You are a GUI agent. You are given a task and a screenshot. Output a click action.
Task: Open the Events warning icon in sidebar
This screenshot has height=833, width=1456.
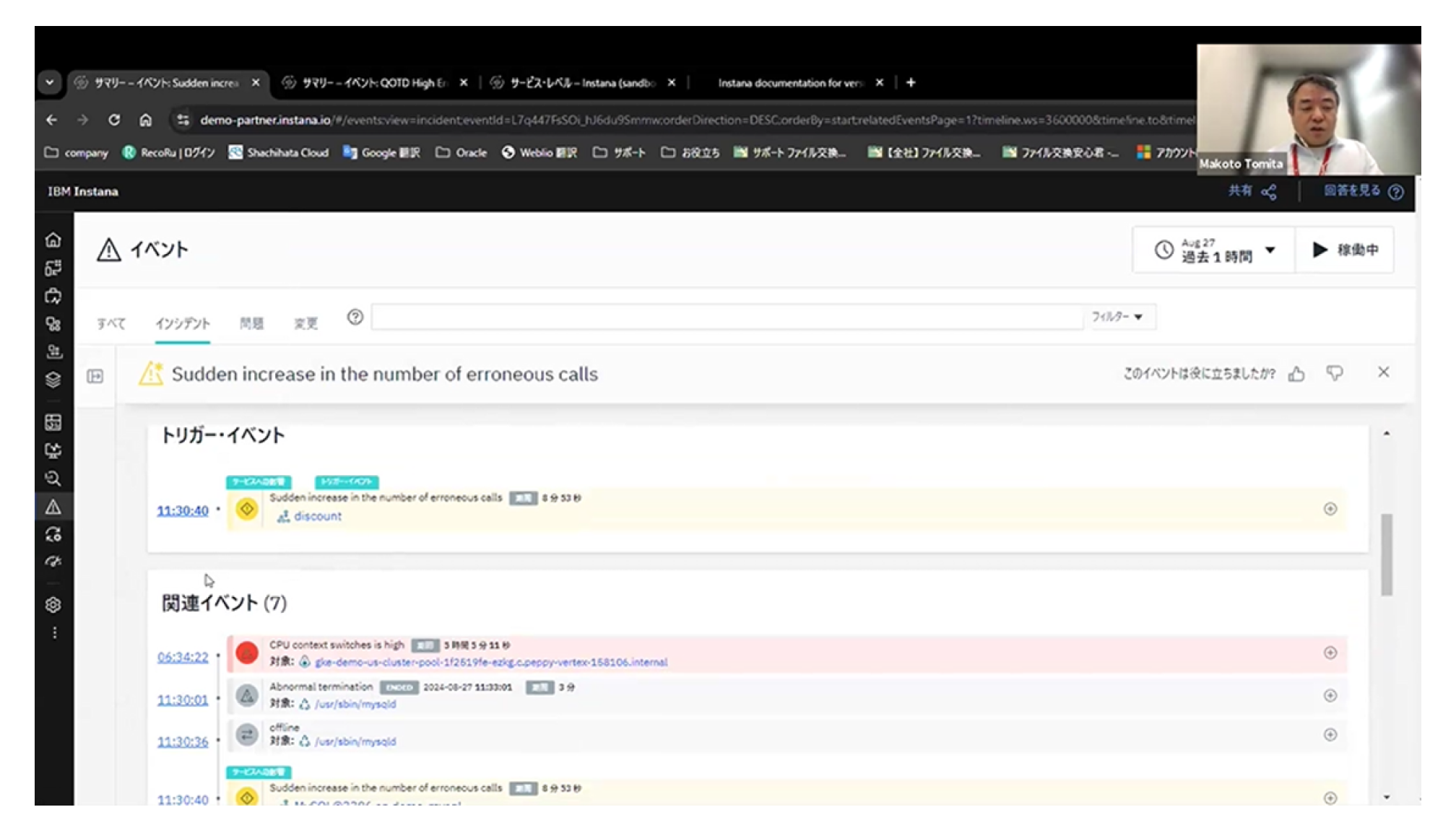(x=53, y=507)
